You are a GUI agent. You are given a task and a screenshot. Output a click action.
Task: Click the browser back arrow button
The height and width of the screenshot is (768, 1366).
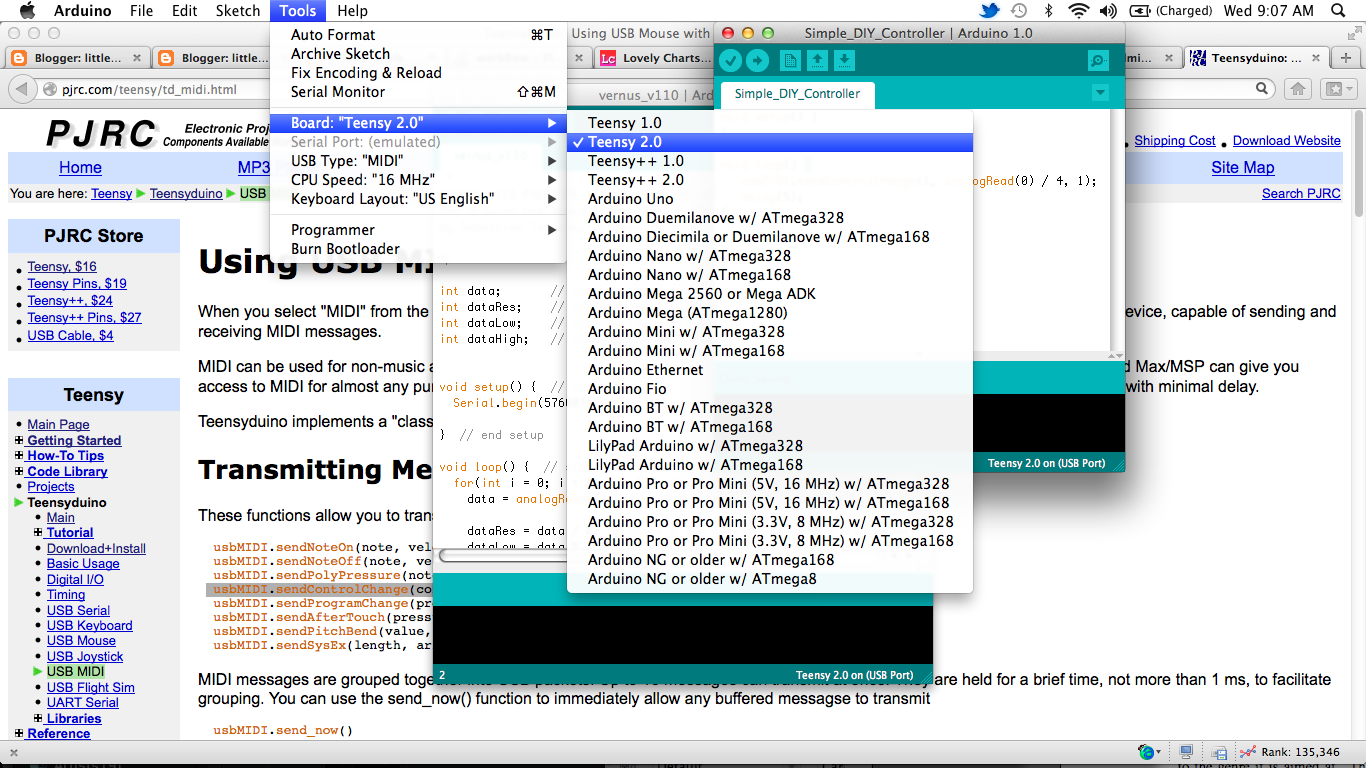(x=22, y=89)
